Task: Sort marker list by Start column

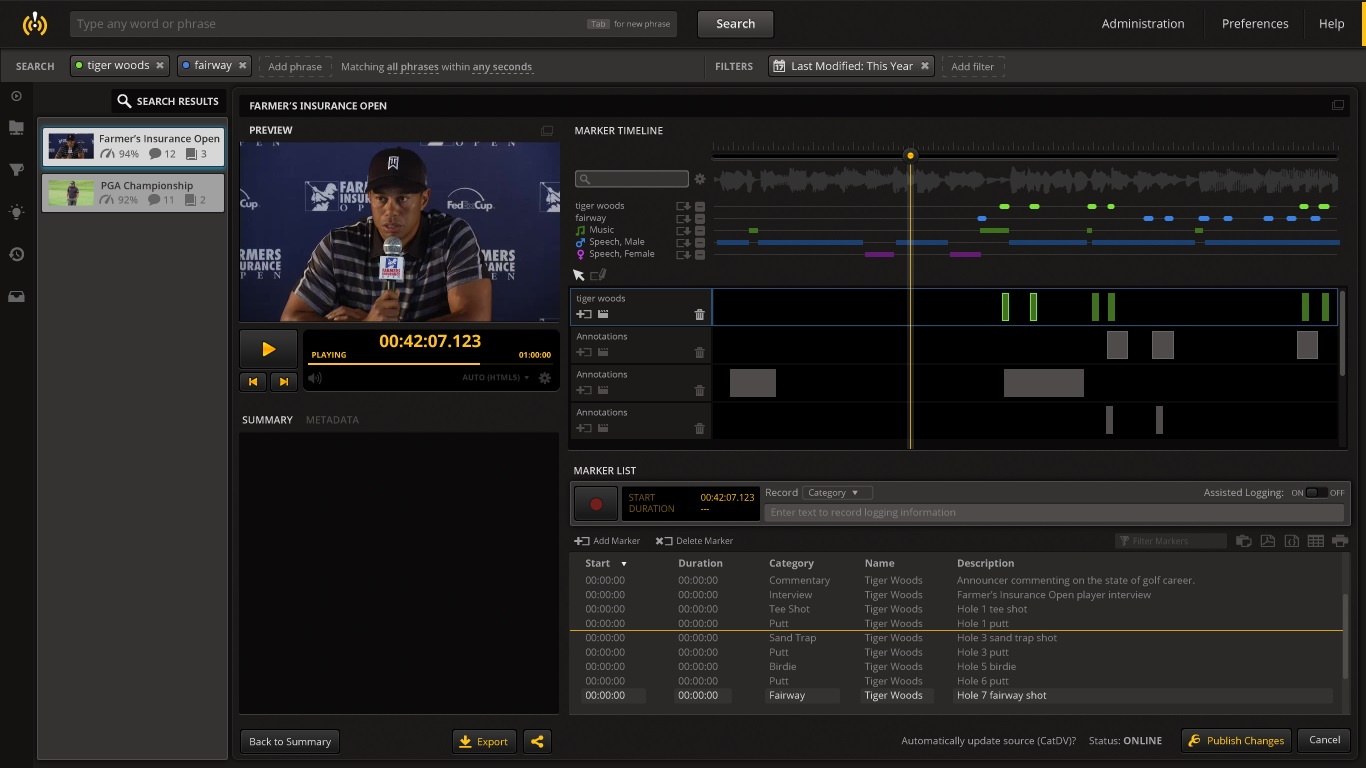Action: [606, 563]
